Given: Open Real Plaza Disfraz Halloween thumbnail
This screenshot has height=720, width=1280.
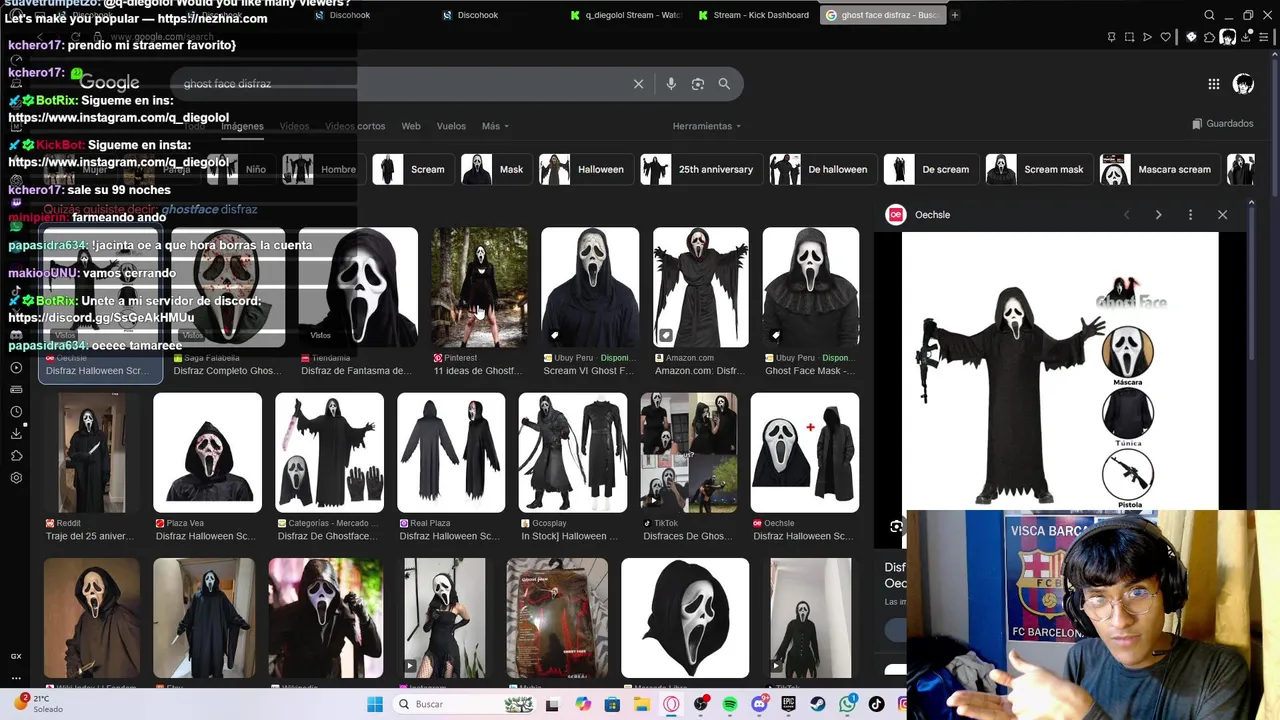Looking at the screenshot, I should pyautogui.click(x=451, y=452).
